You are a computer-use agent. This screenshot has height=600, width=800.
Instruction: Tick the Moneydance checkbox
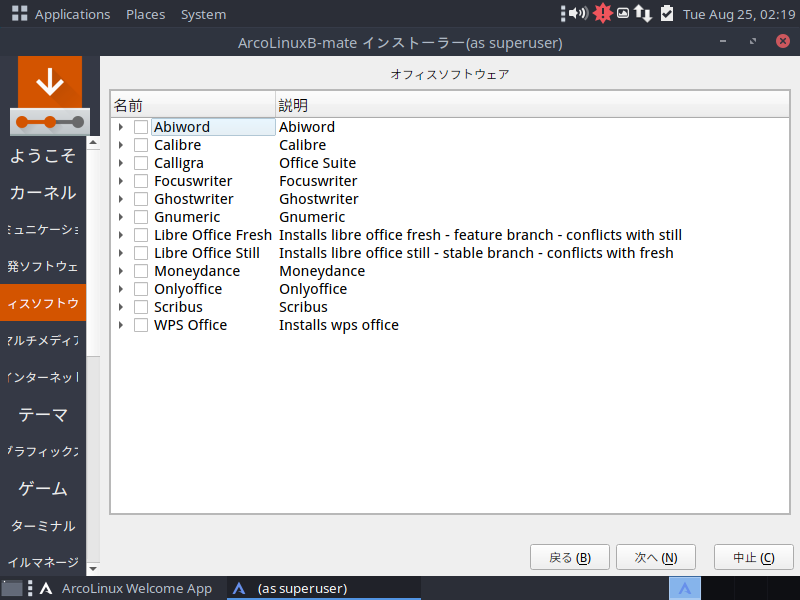pyautogui.click(x=141, y=271)
